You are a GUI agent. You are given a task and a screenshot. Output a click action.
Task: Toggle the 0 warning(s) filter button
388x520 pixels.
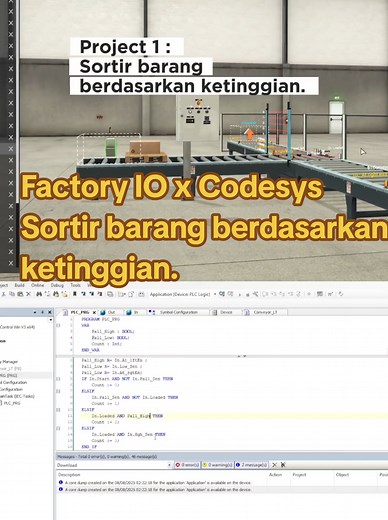217,465
